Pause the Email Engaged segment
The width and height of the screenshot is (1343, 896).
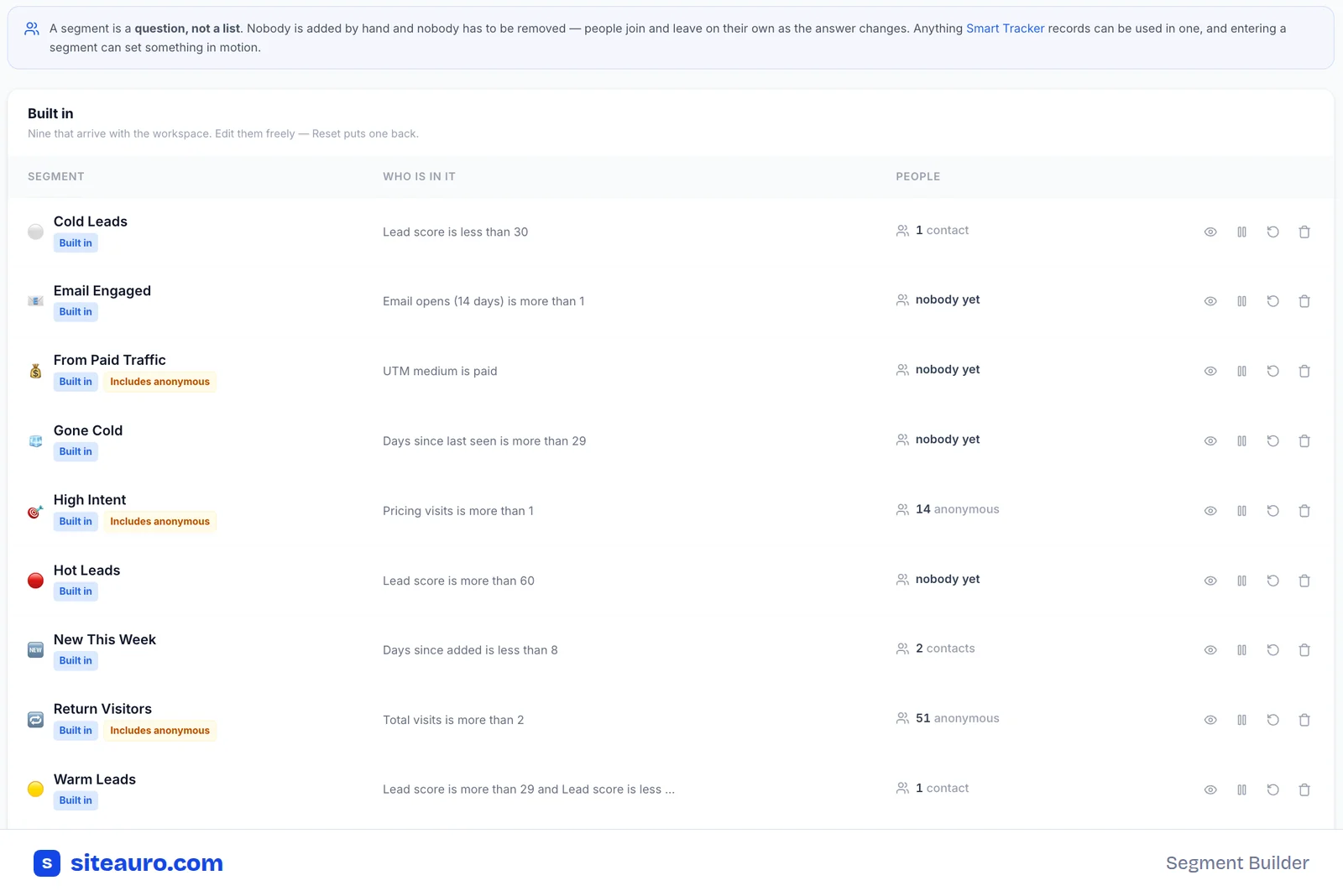click(x=1241, y=301)
